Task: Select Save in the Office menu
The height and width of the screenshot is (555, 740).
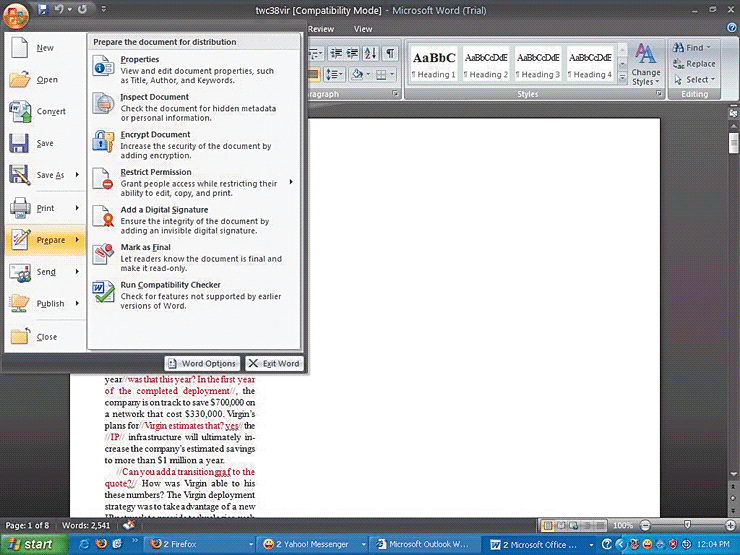Action: click(45, 143)
